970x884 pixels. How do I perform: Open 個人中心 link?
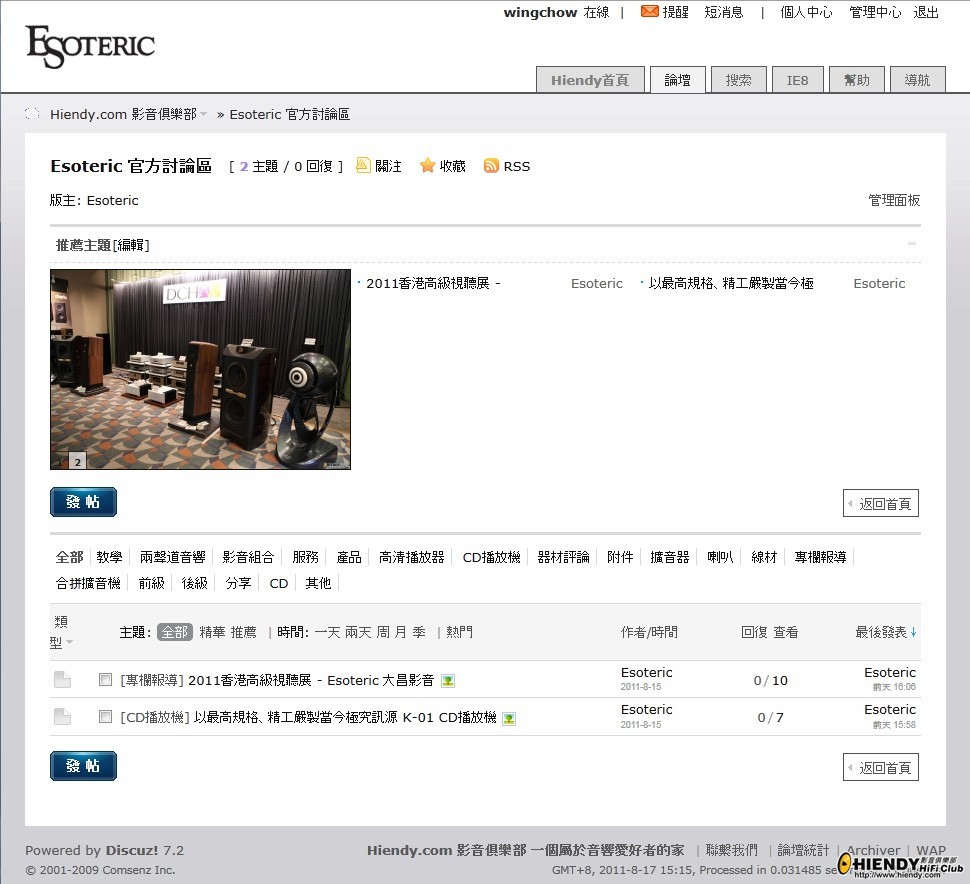[x=806, y=12]
